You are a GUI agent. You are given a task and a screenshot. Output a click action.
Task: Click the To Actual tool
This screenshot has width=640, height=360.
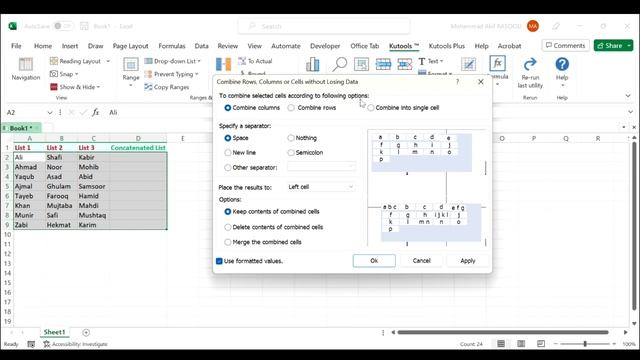[x=256, y=61]
